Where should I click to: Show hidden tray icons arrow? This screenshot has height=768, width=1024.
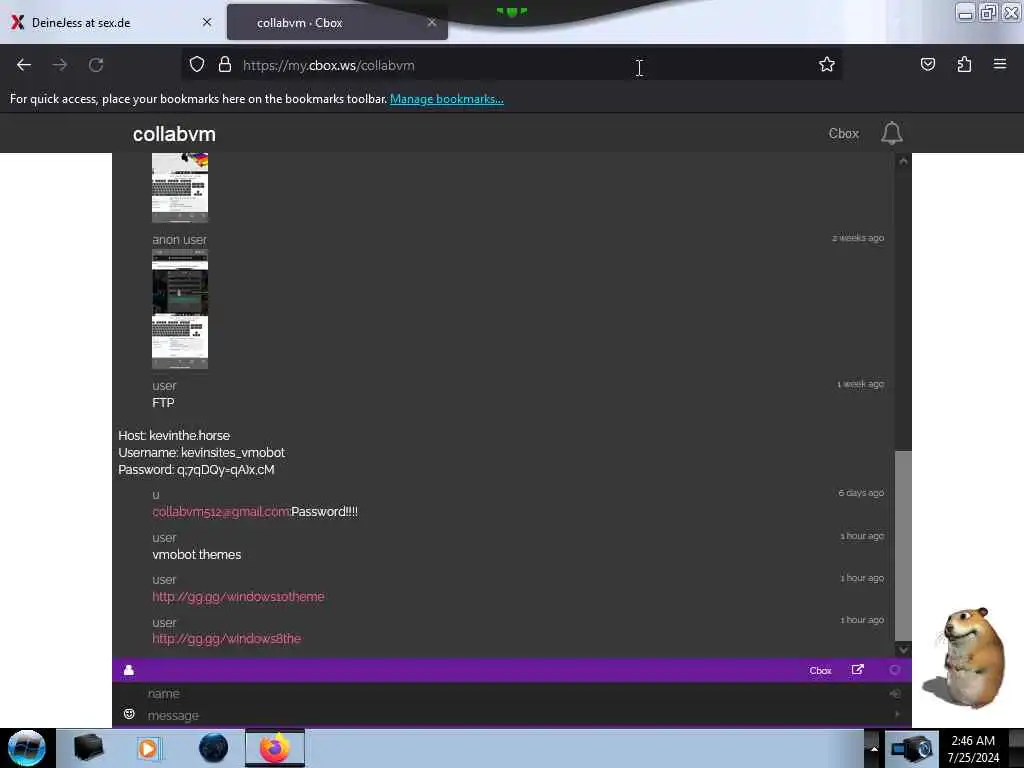coord(874,749)
